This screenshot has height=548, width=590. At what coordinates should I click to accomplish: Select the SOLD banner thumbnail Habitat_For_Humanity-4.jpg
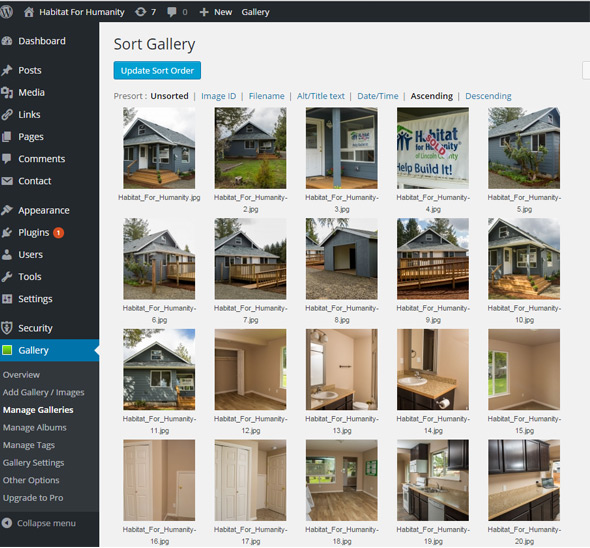tap(433, 148)
